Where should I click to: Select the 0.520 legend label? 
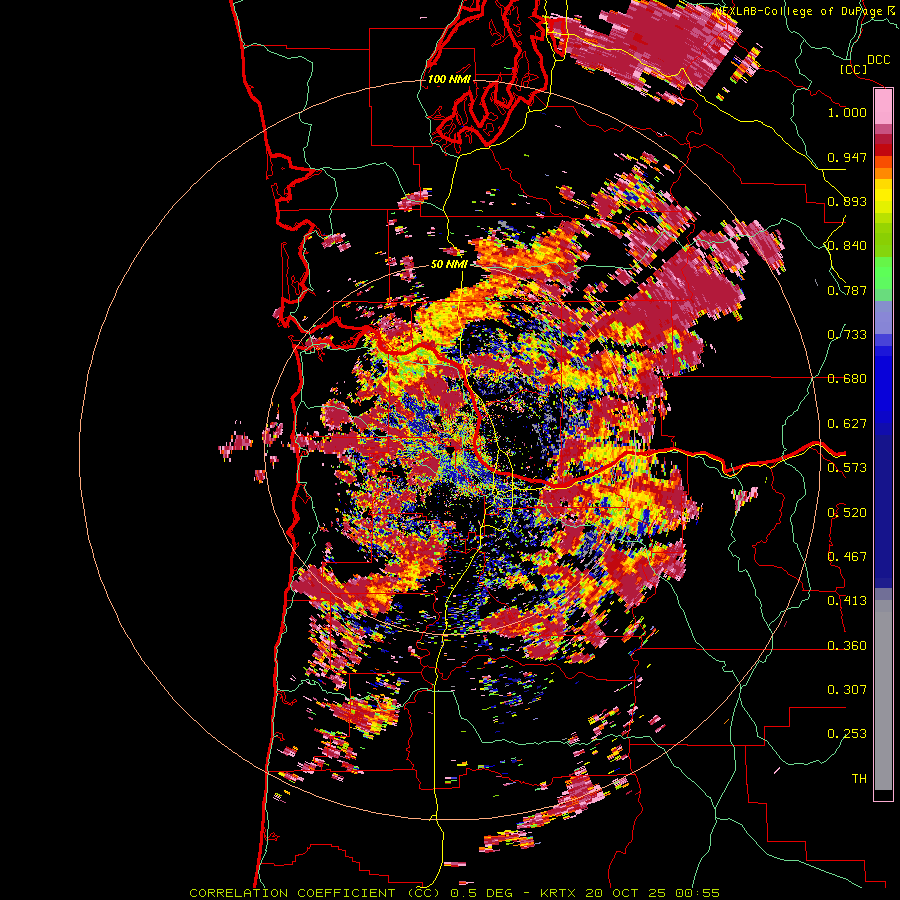click(x=847, y=513)
